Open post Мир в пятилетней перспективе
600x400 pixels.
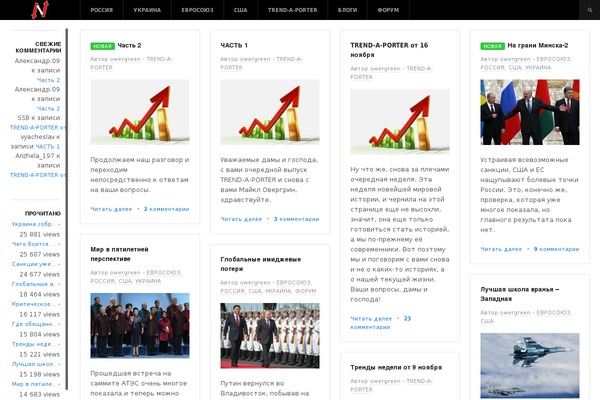[x=119, y=254]
